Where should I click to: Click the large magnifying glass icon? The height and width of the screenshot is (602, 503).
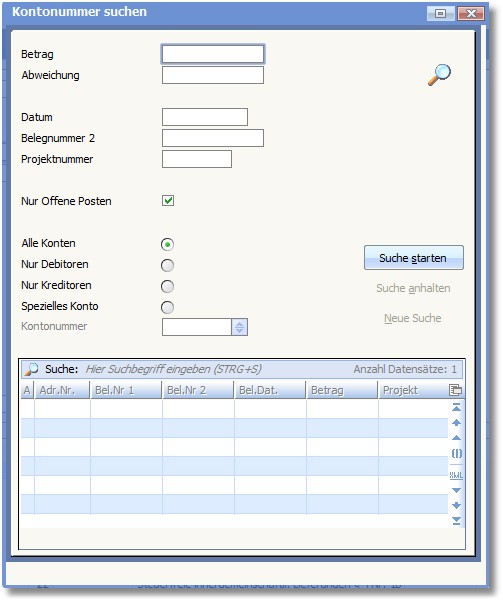[x=439, y=74]
